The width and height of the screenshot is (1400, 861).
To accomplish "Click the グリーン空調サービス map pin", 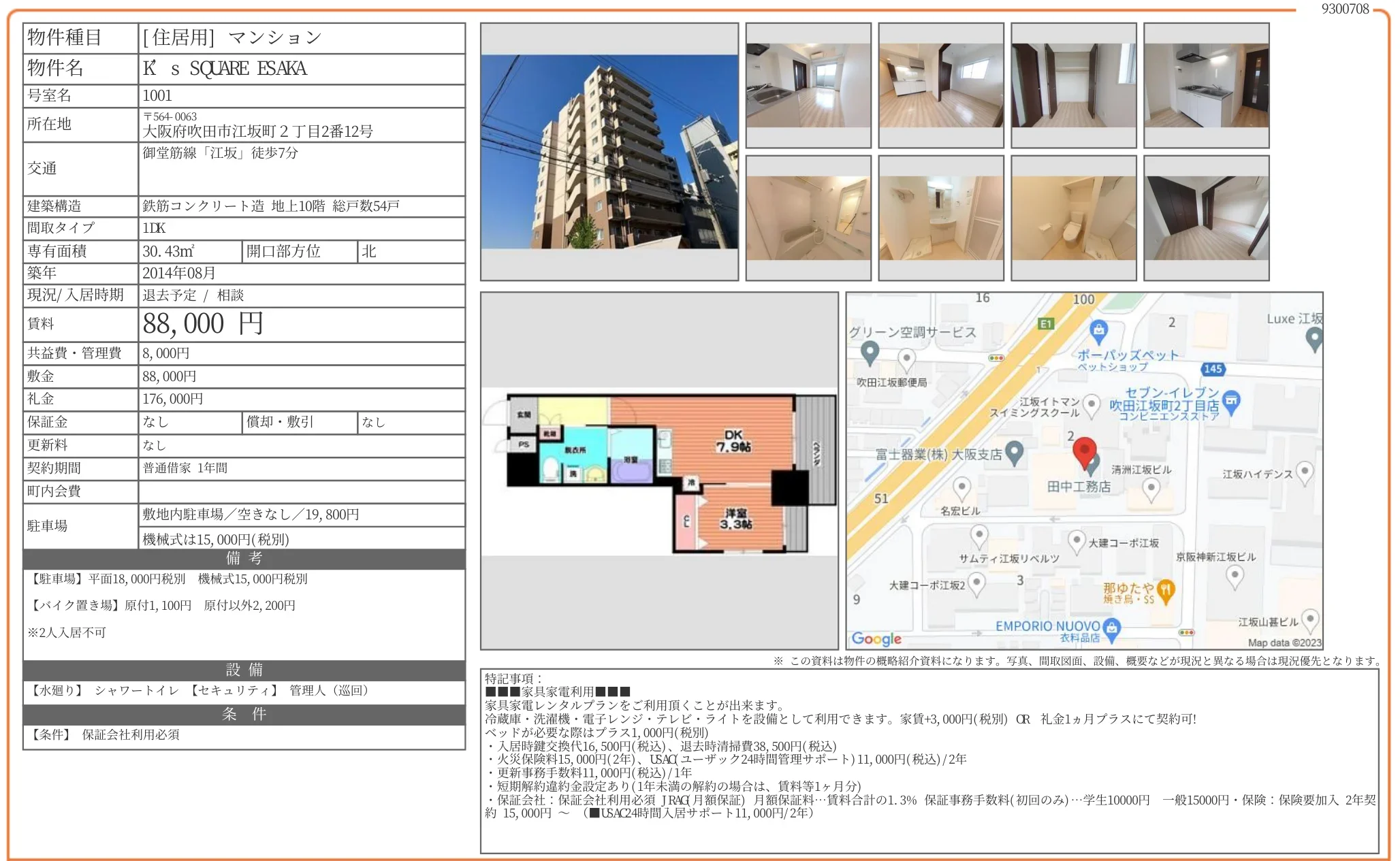I will (870, 353).
